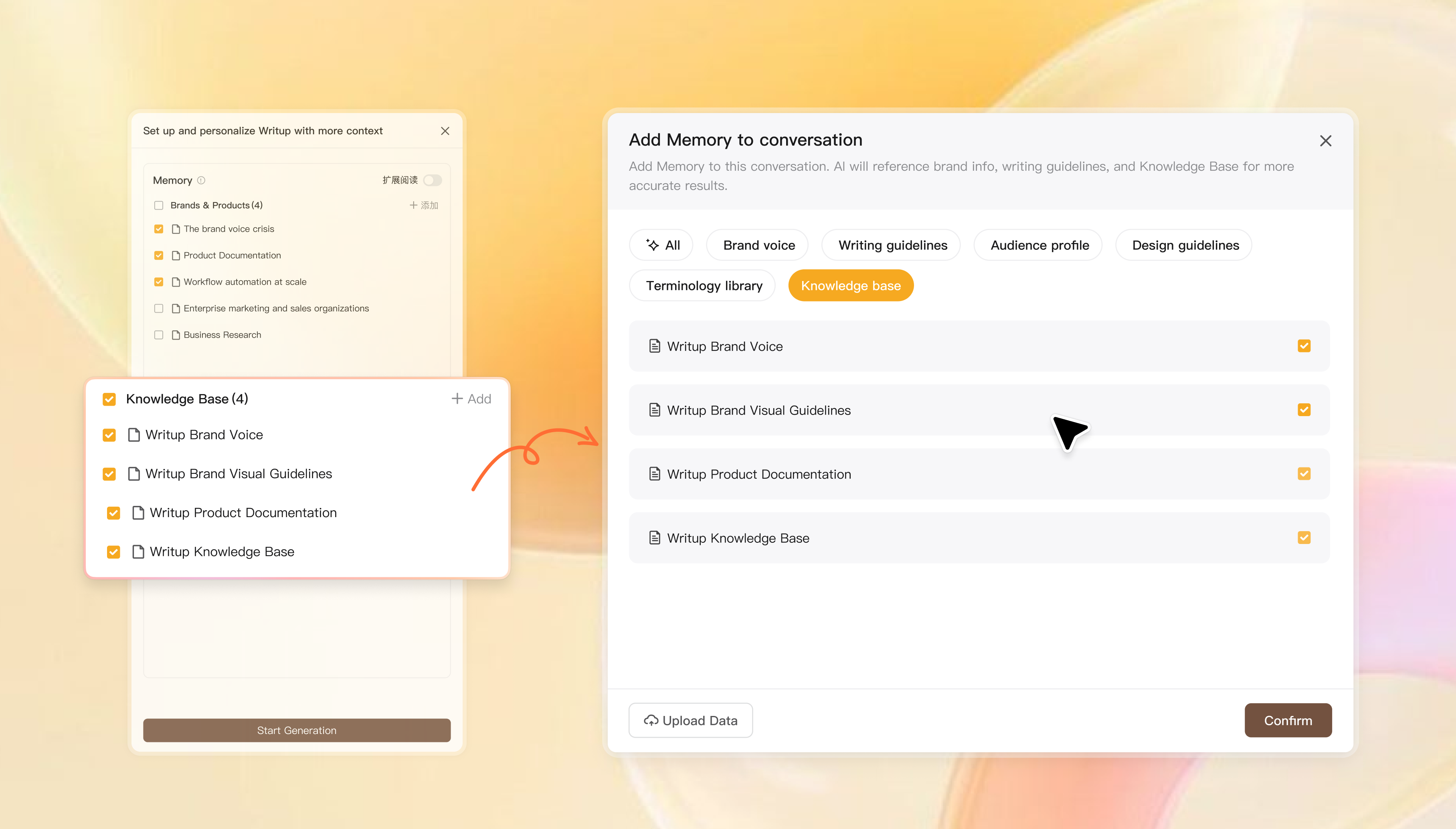1456x829 pixels.
Task: Check the Business Research checkbox
Action: tap(159, 335)
